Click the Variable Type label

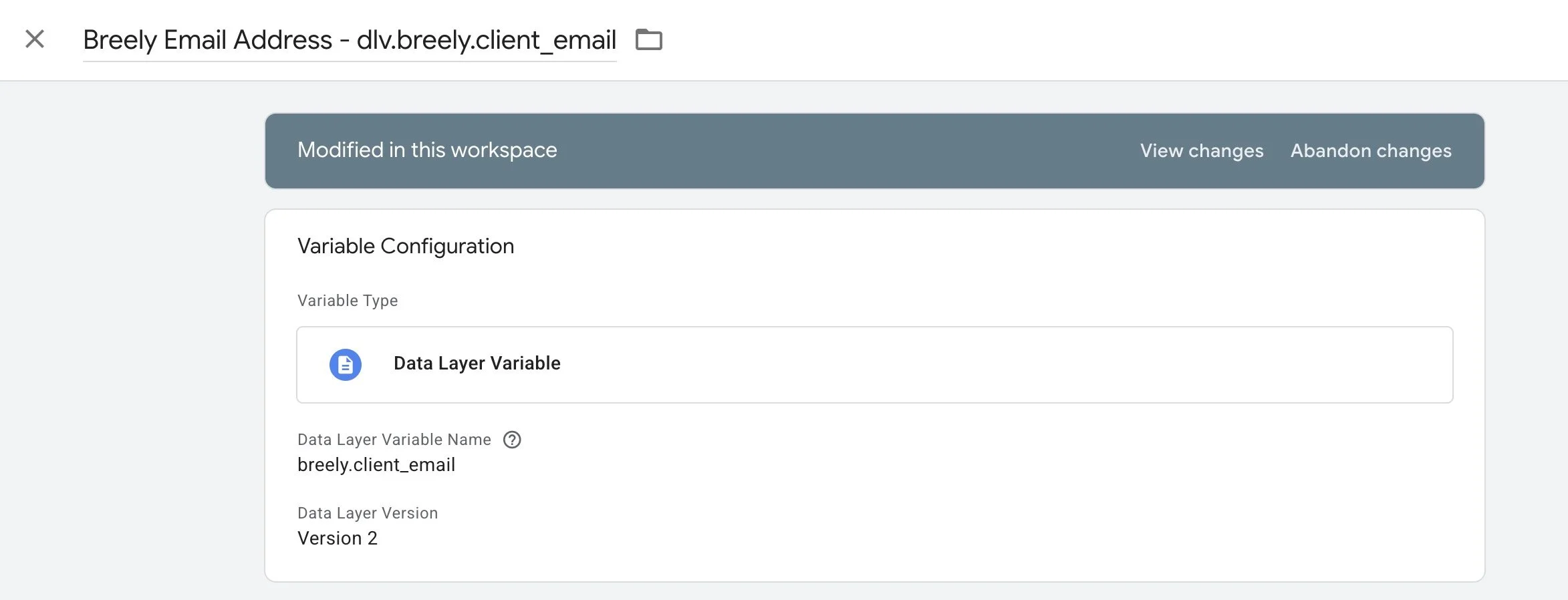(x=347, y=301)
